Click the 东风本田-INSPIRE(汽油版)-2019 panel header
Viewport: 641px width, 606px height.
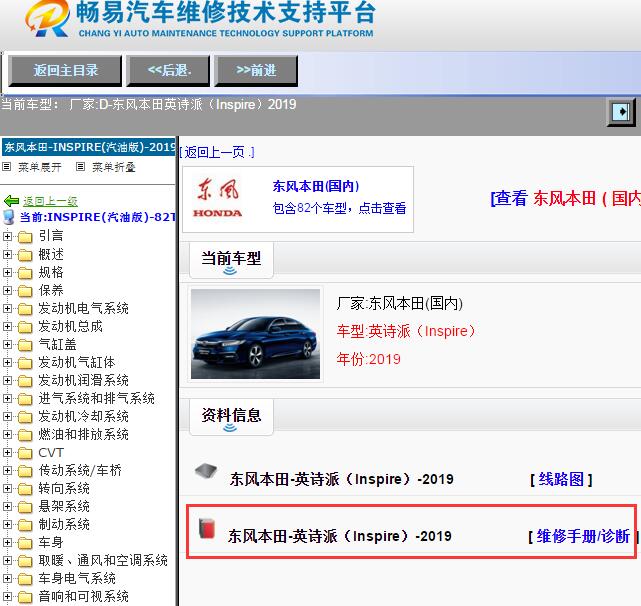click(89, 147)
